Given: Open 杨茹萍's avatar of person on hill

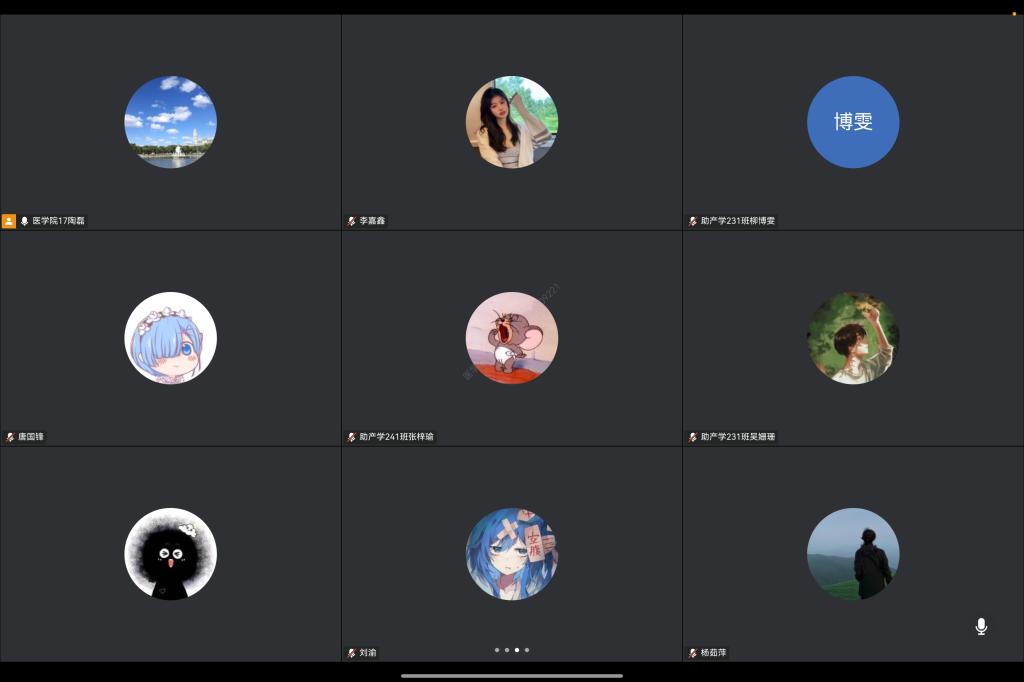Looking at the screenshot, I should (853, 554).
